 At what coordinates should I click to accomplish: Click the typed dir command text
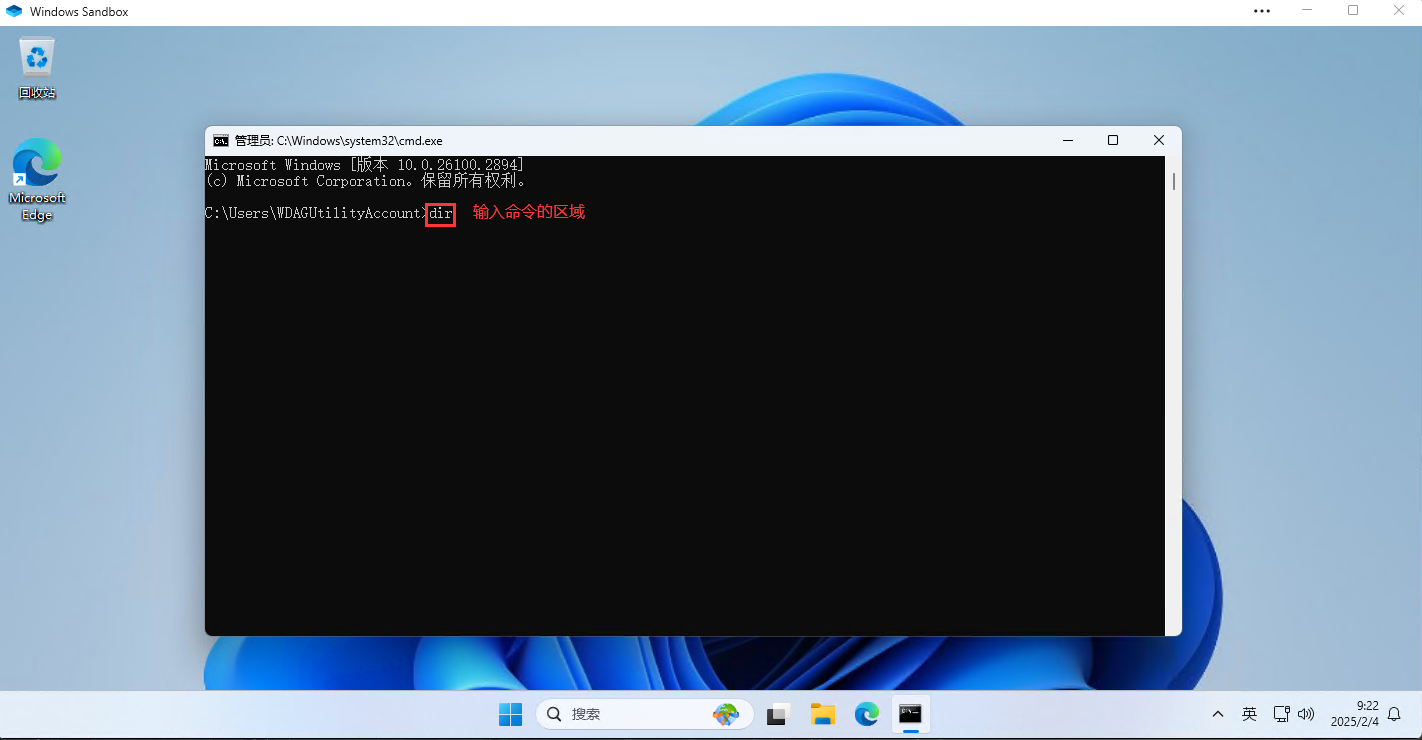pyautogui.click(x=441, y=214)
